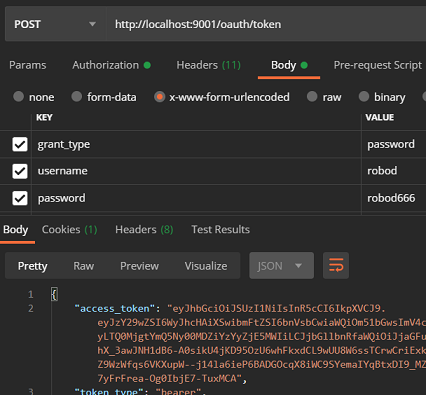
Task: Open the request Headers (11) tab
Action: (x=209, y=65)
